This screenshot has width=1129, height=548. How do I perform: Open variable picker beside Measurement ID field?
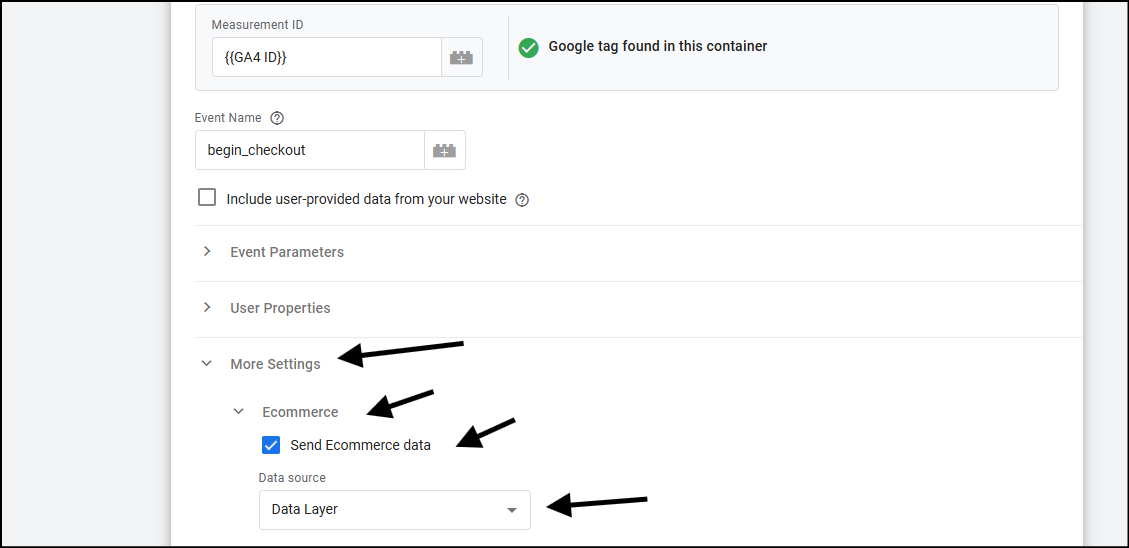[462, 58]
